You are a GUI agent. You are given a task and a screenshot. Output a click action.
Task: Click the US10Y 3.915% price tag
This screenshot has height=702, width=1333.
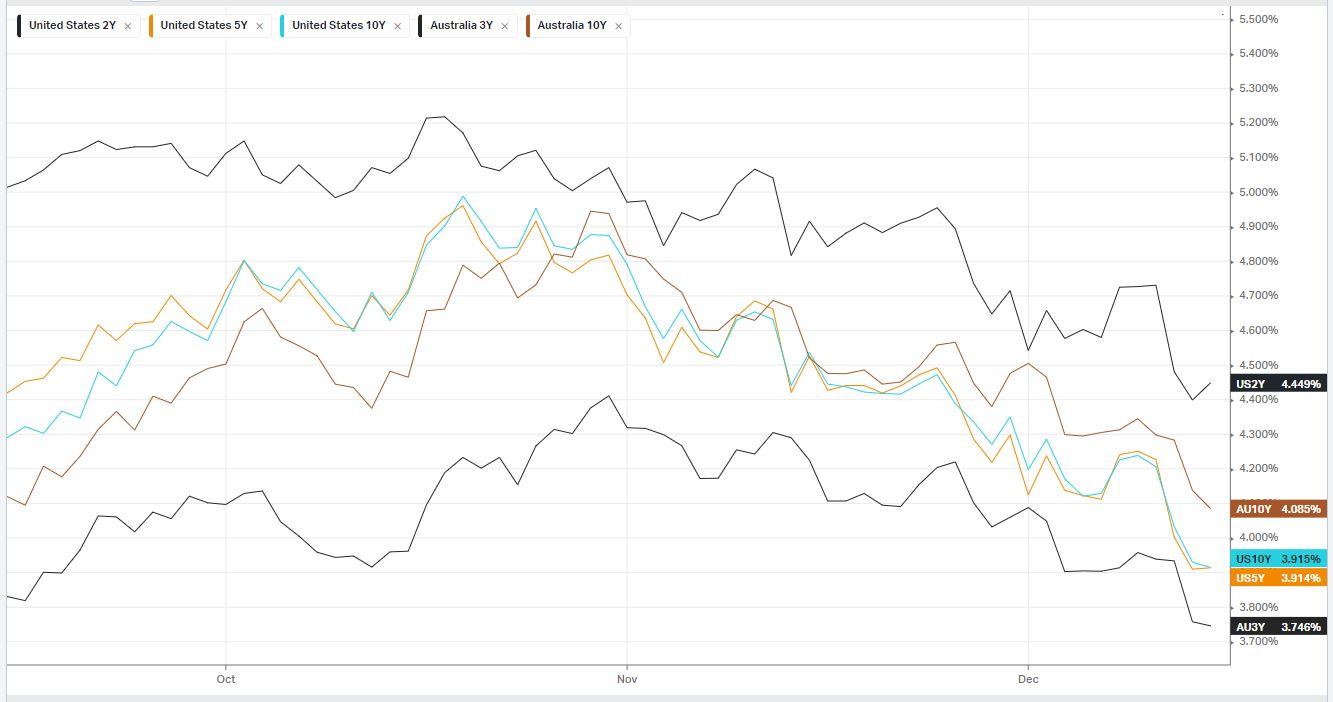tap(1279, 559)
